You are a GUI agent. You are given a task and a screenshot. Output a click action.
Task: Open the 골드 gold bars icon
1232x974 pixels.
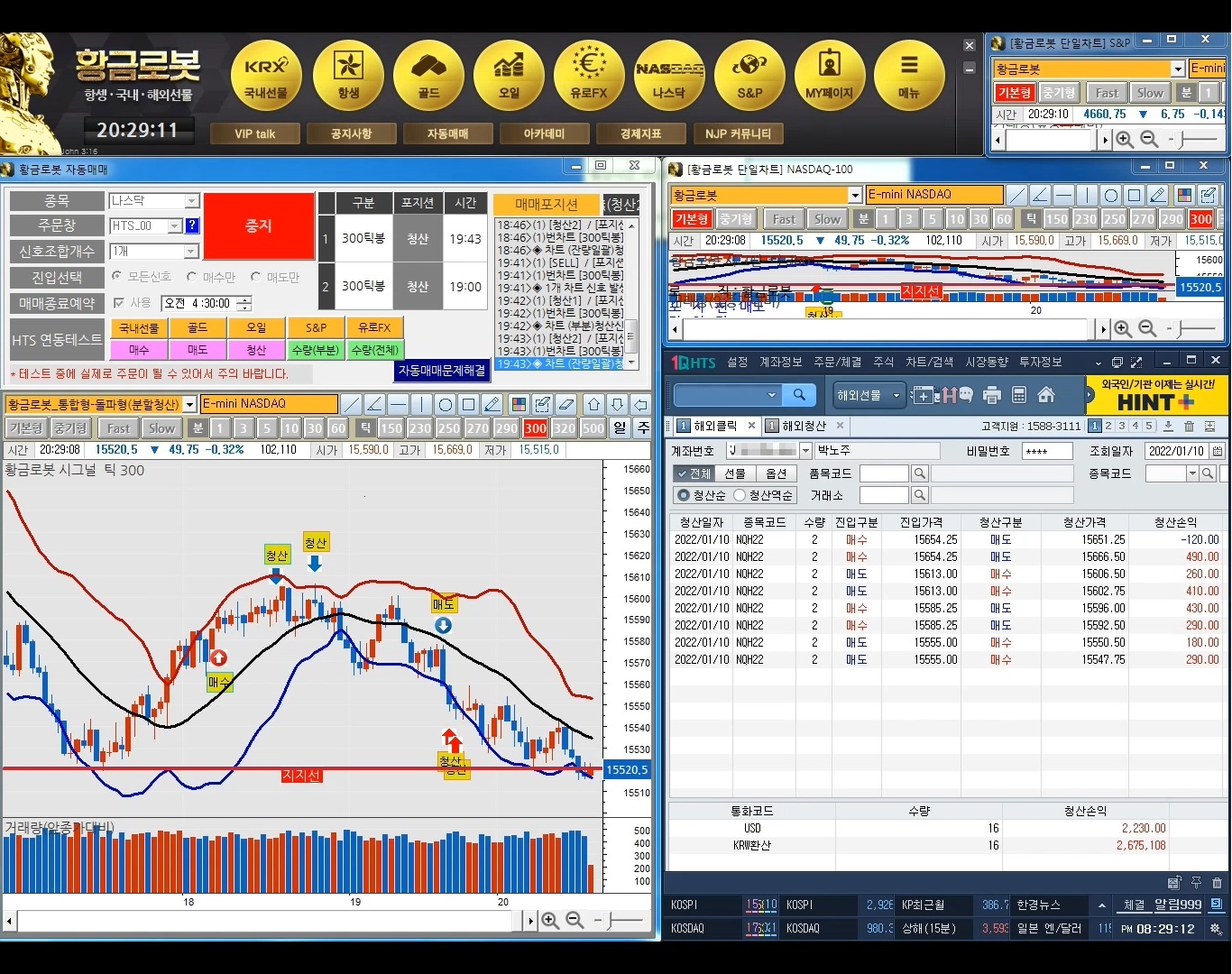tap(428, 77)
